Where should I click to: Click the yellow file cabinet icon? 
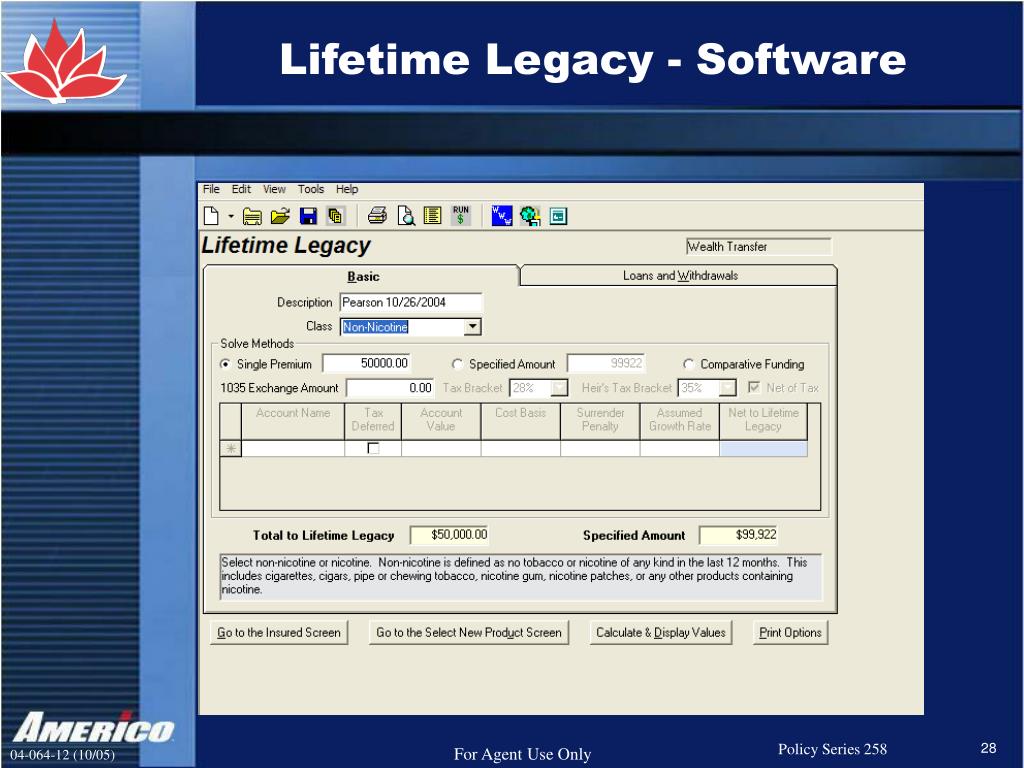click(x=252, y=216)
